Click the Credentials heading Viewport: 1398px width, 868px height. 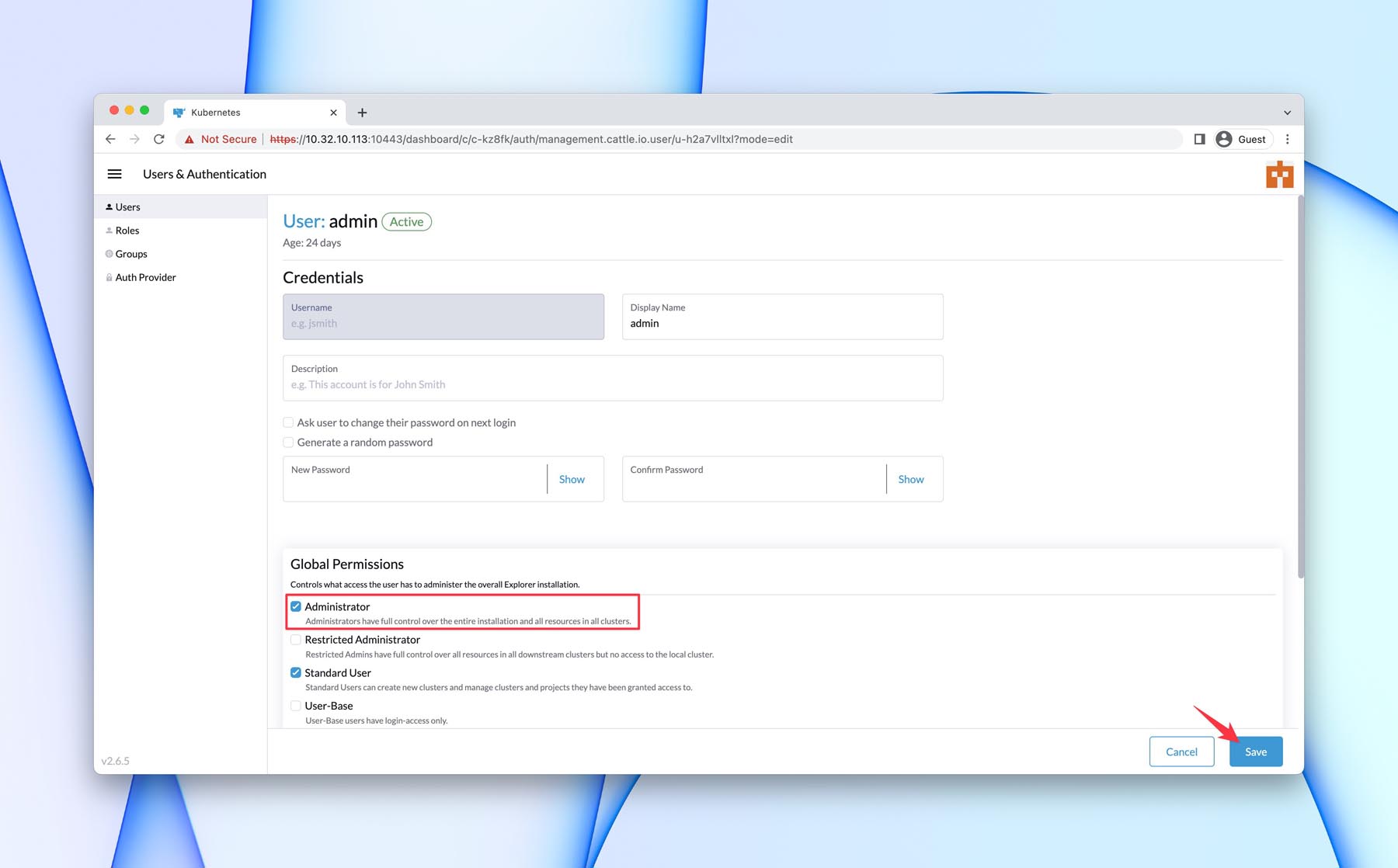(323, 278)
